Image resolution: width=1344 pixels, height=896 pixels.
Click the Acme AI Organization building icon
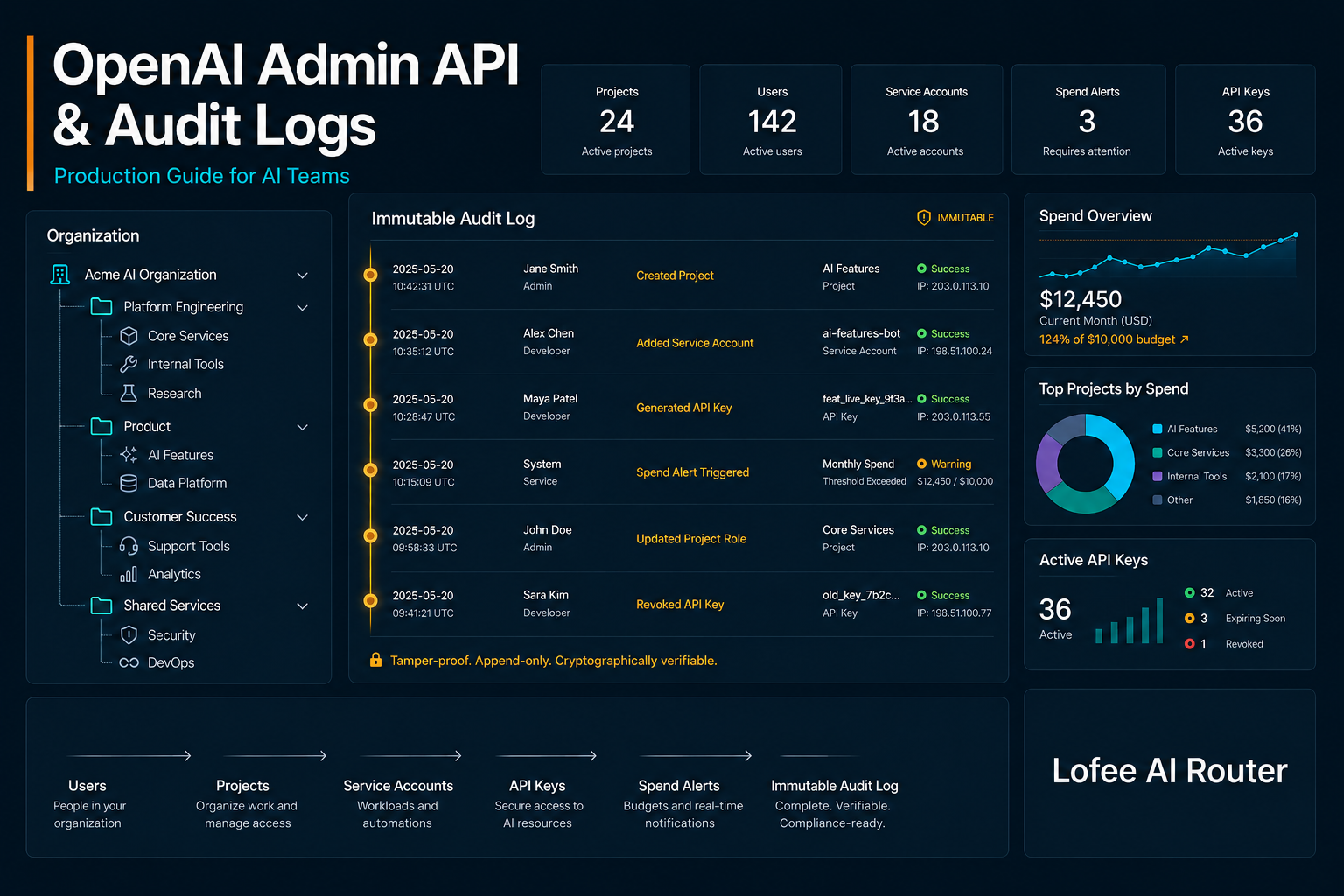[60, 275]
